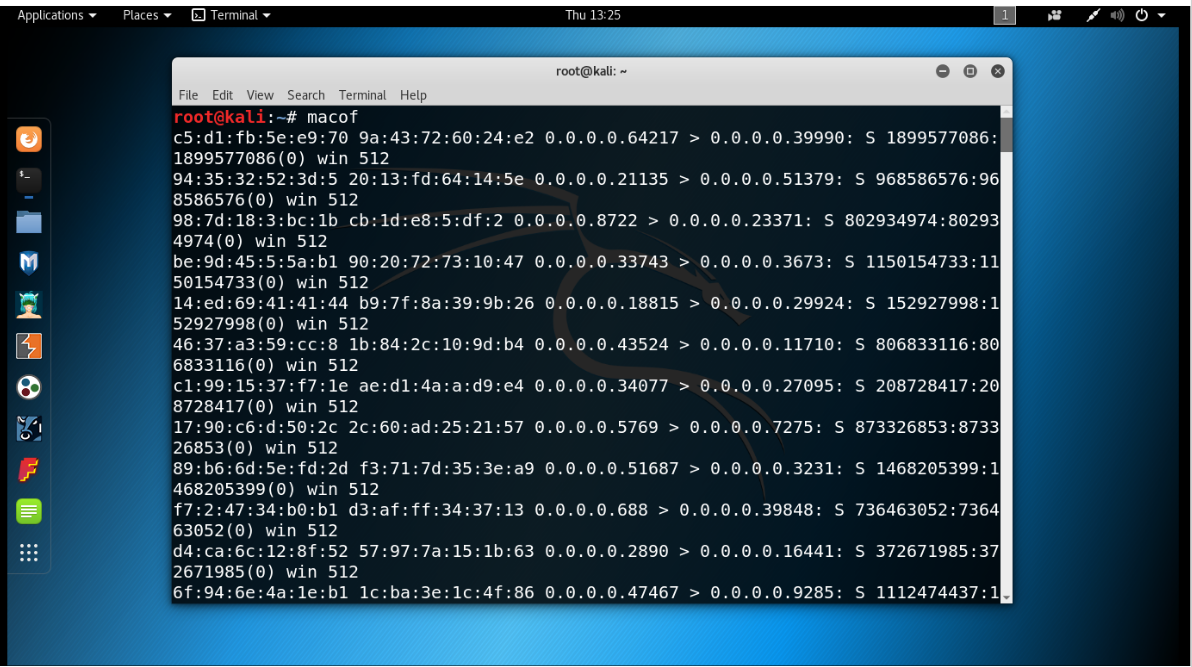Open the Edit menu in terminal window

222,95
